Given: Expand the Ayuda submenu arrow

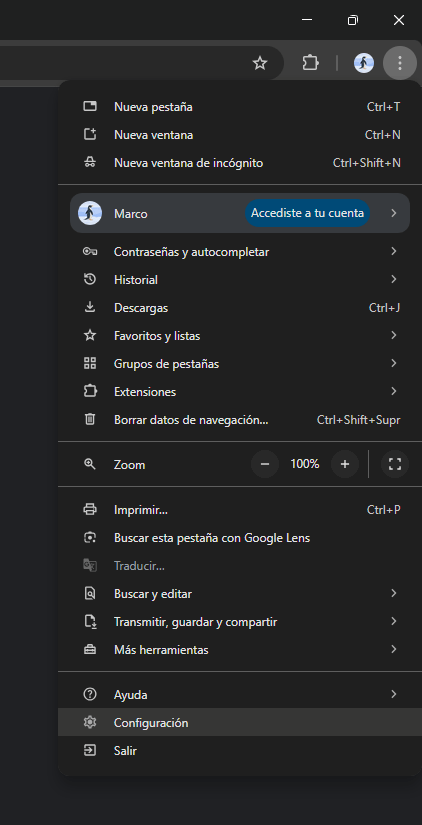Looking at the screenshot, I should click(x=393, y=695).
